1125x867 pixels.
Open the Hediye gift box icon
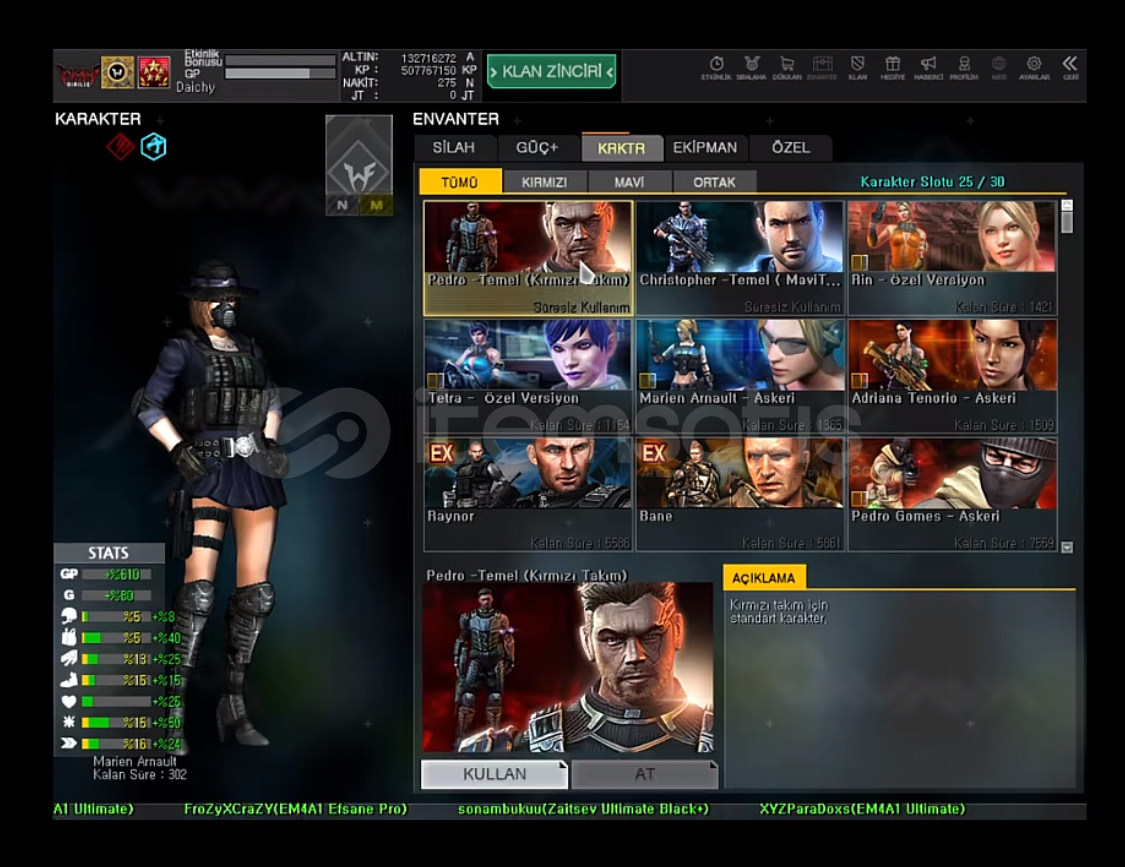[x=893, y=67]
